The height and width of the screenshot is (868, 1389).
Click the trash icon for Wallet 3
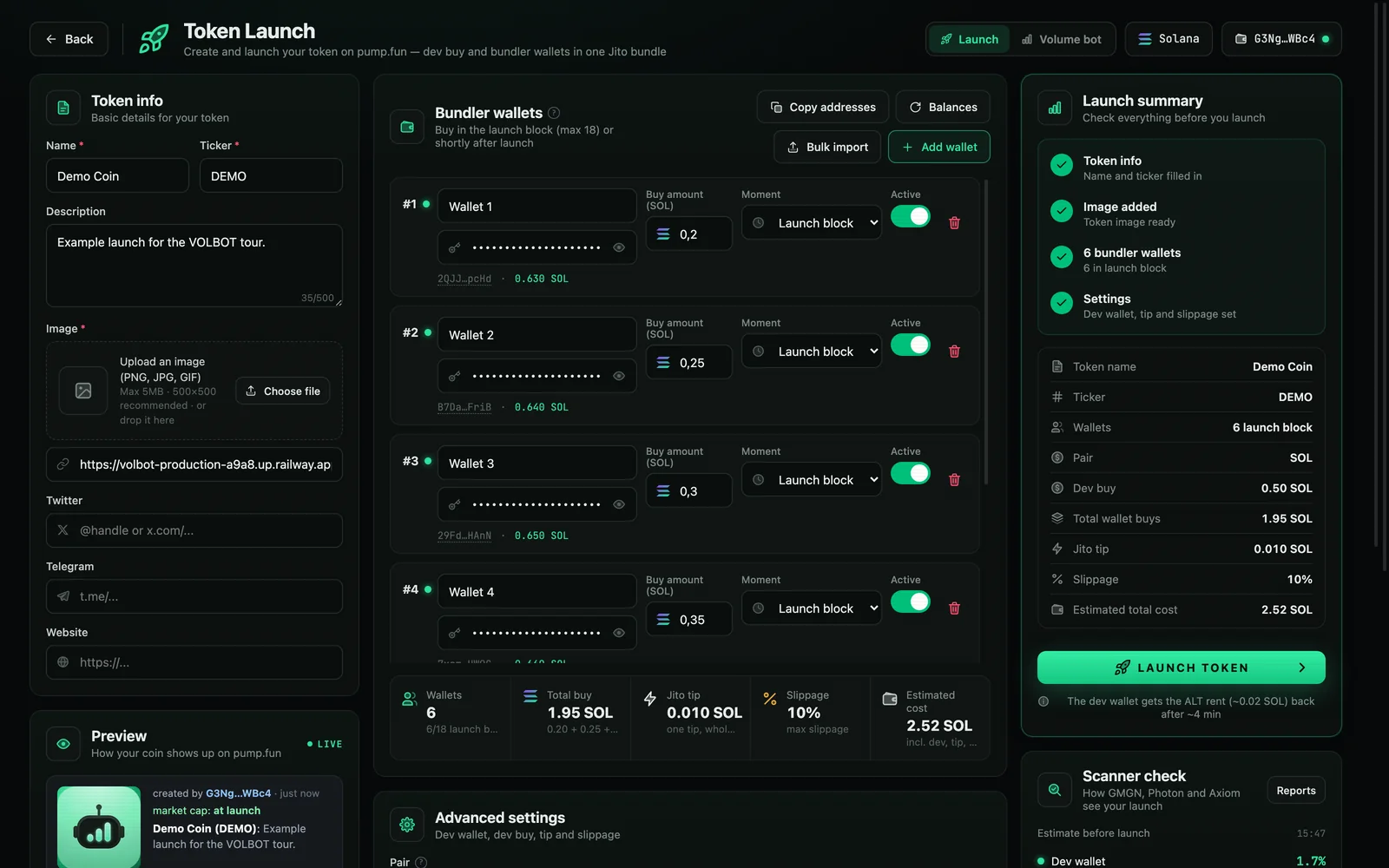[954, 480]
